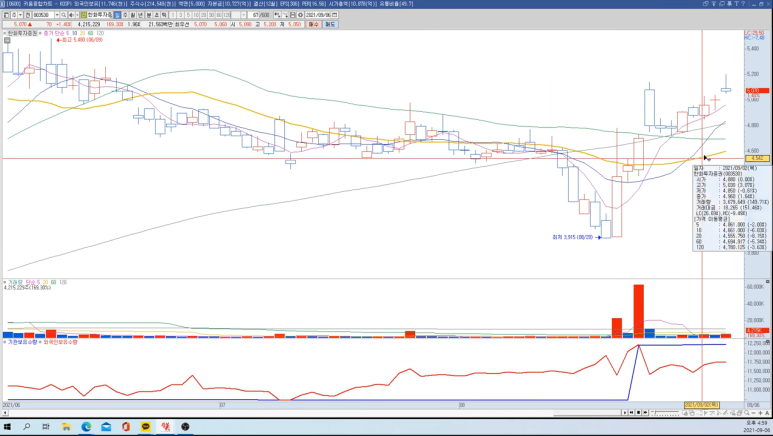Click the chart scroll icon left of crosshair icon
Screen dimensions: 773x436
pos(277,15)
